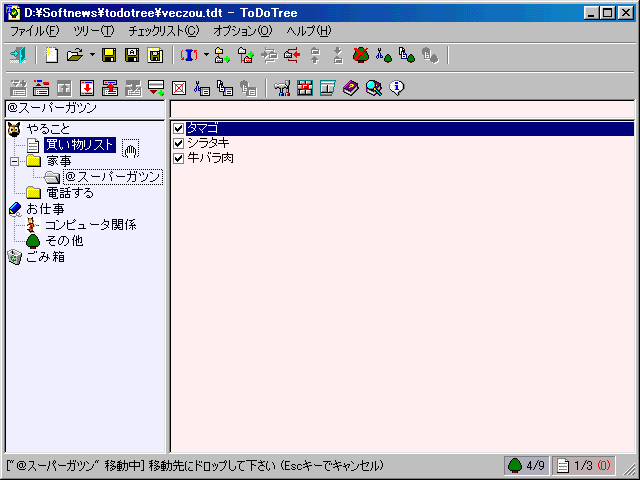Select the その他 tree node
Screen dimensions: 640x480
coord(64,241)
